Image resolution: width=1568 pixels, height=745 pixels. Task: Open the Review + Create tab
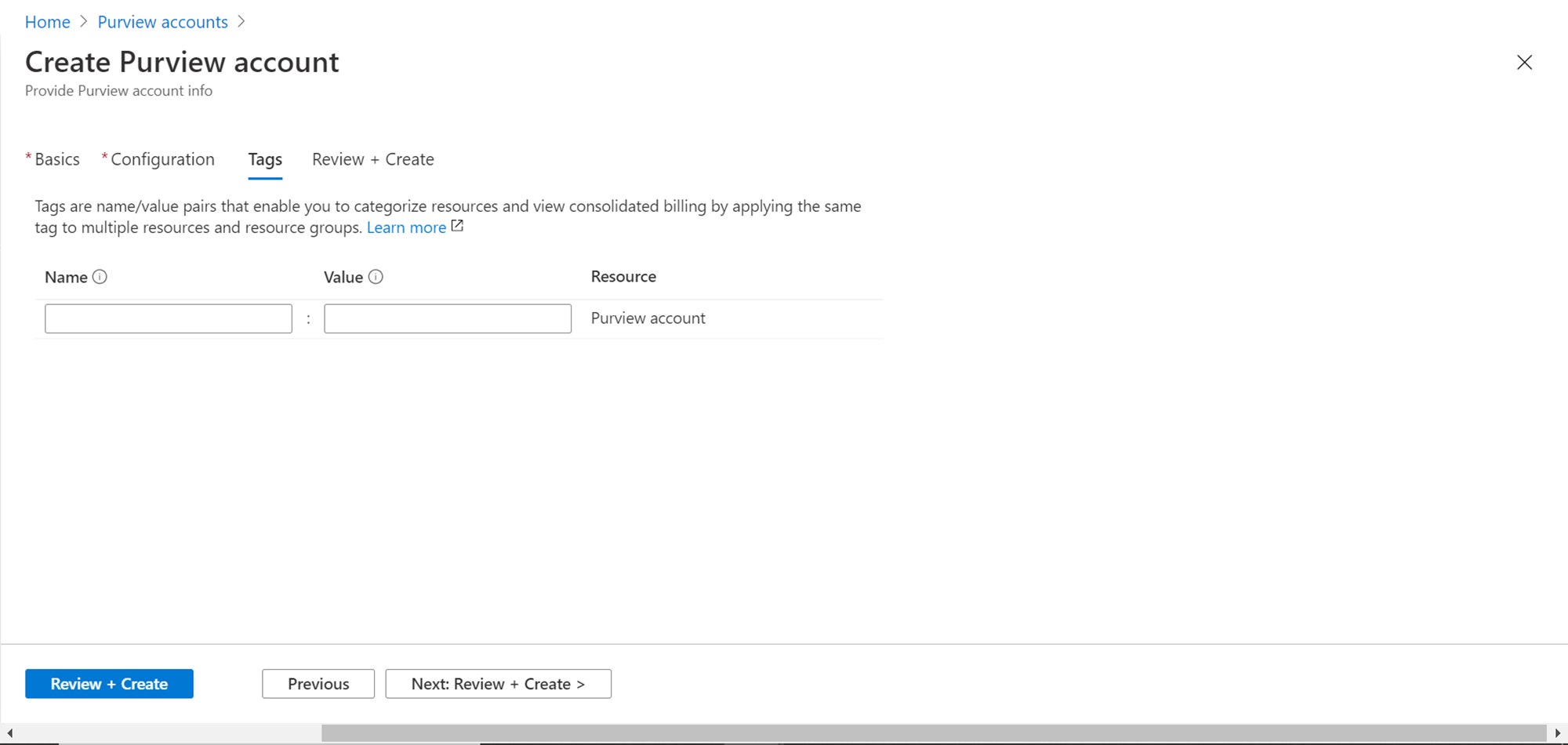tap(373, 159)
